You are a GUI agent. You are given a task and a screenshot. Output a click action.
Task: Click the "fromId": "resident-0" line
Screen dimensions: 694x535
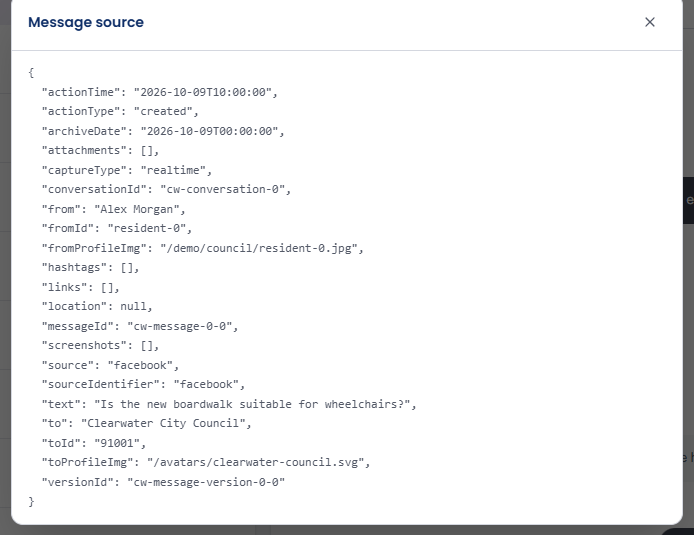[x=117, y=228]
